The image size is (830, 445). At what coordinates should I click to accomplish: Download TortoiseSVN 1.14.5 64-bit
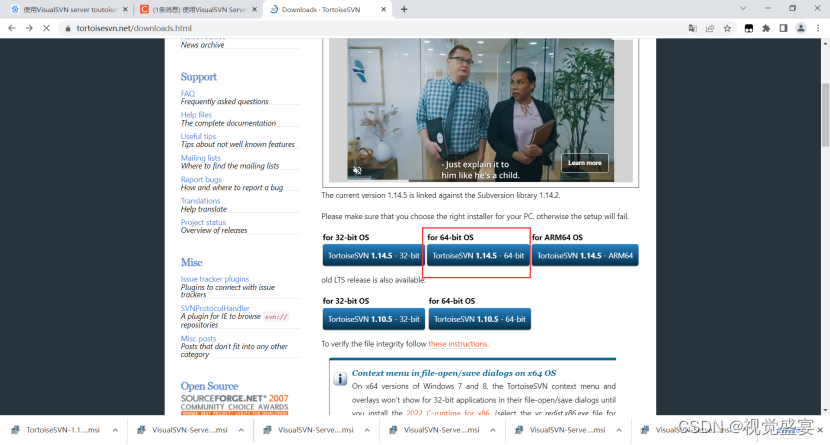(x=478, y=256)
